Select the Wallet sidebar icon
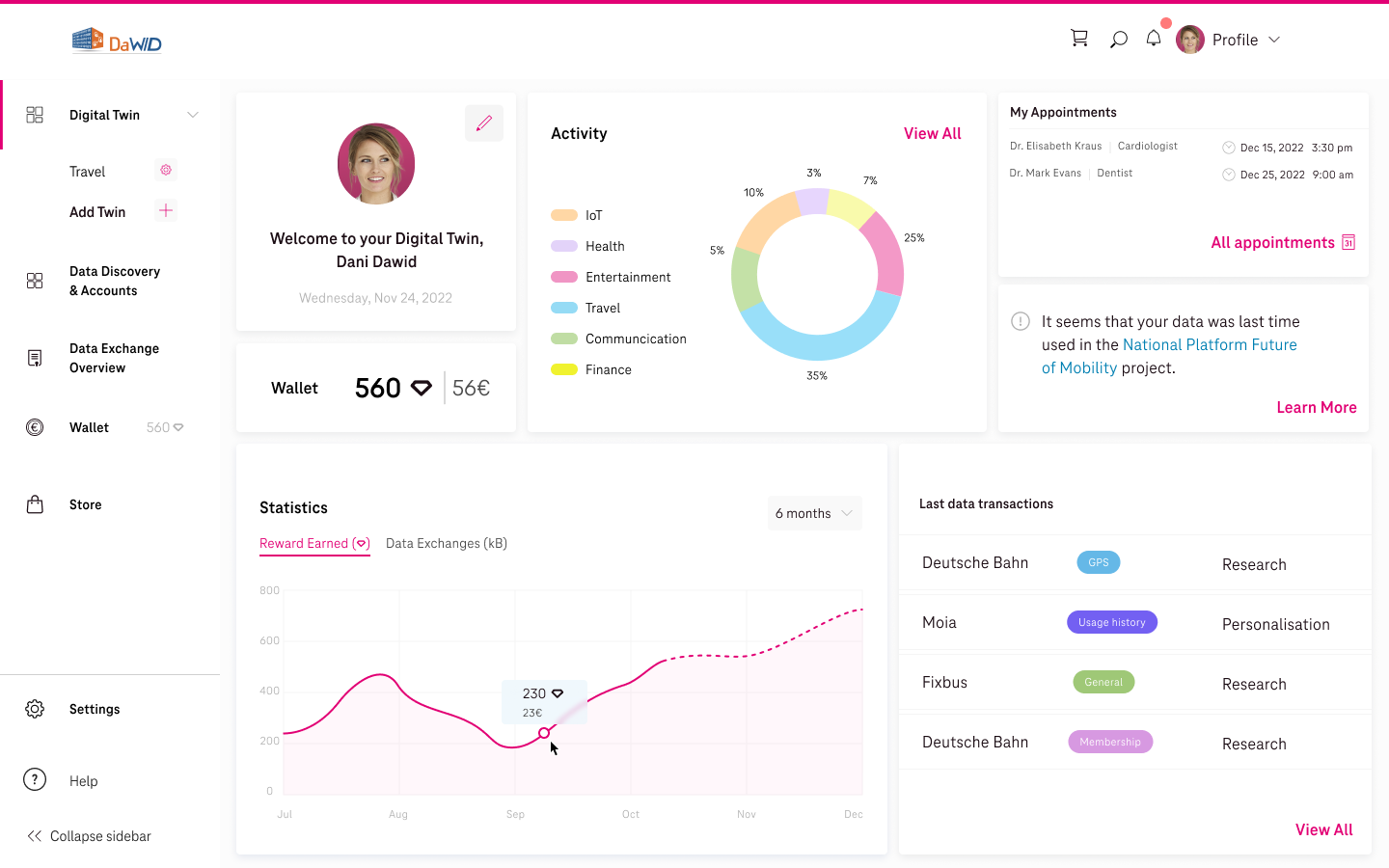The height and width of the screenshot is (868, 1389). [35, 426]
